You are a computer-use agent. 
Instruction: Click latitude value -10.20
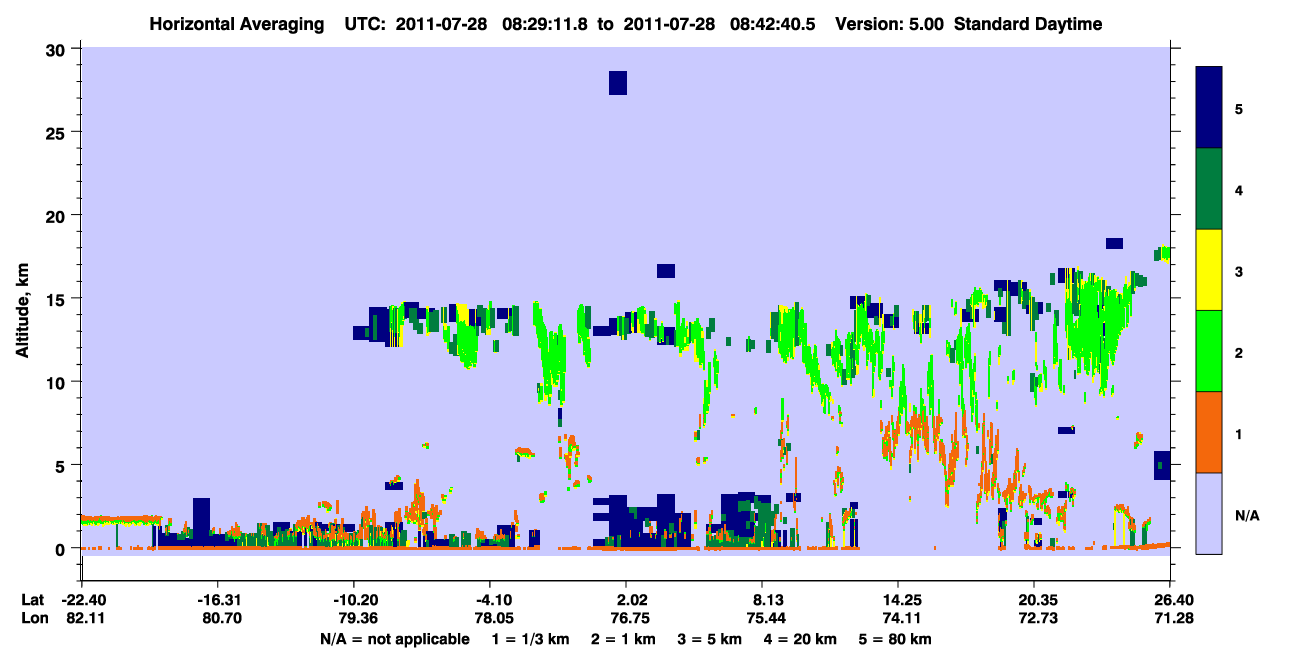[354, 600]
